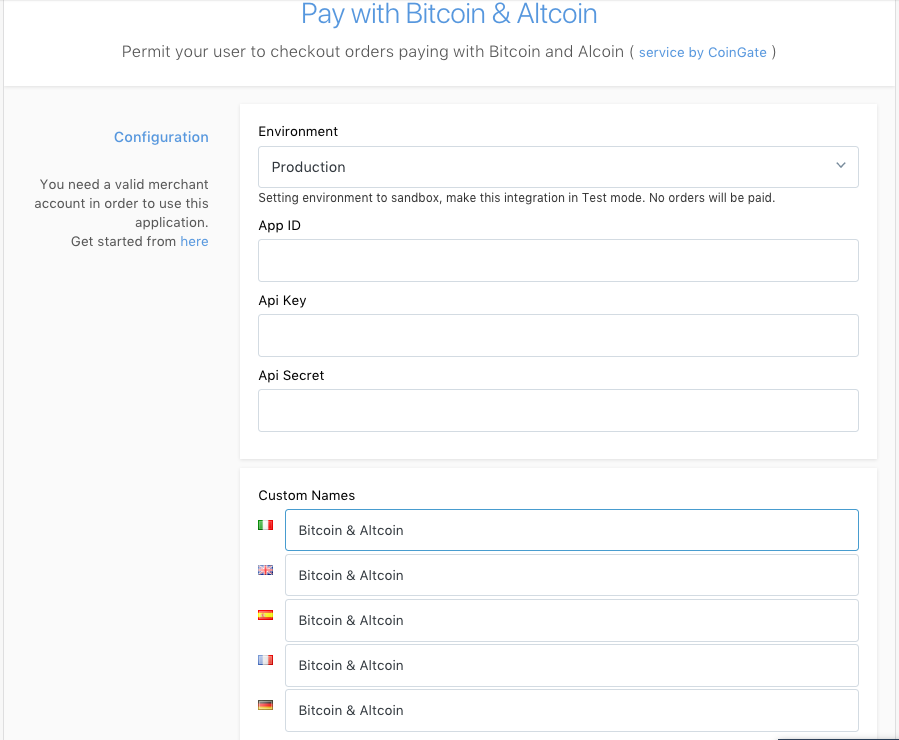
Task: Open the Environment dropdown
Action: click(x=558, y=167)
